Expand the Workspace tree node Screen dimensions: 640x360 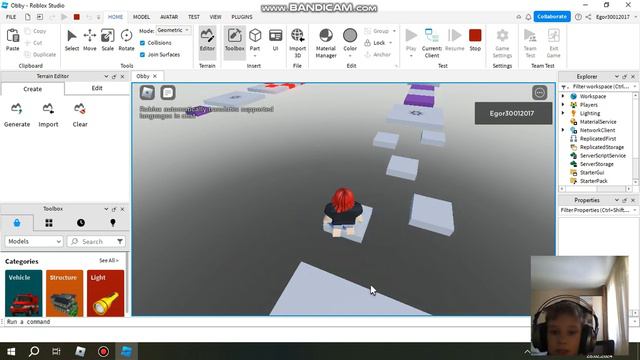point(563,96)
